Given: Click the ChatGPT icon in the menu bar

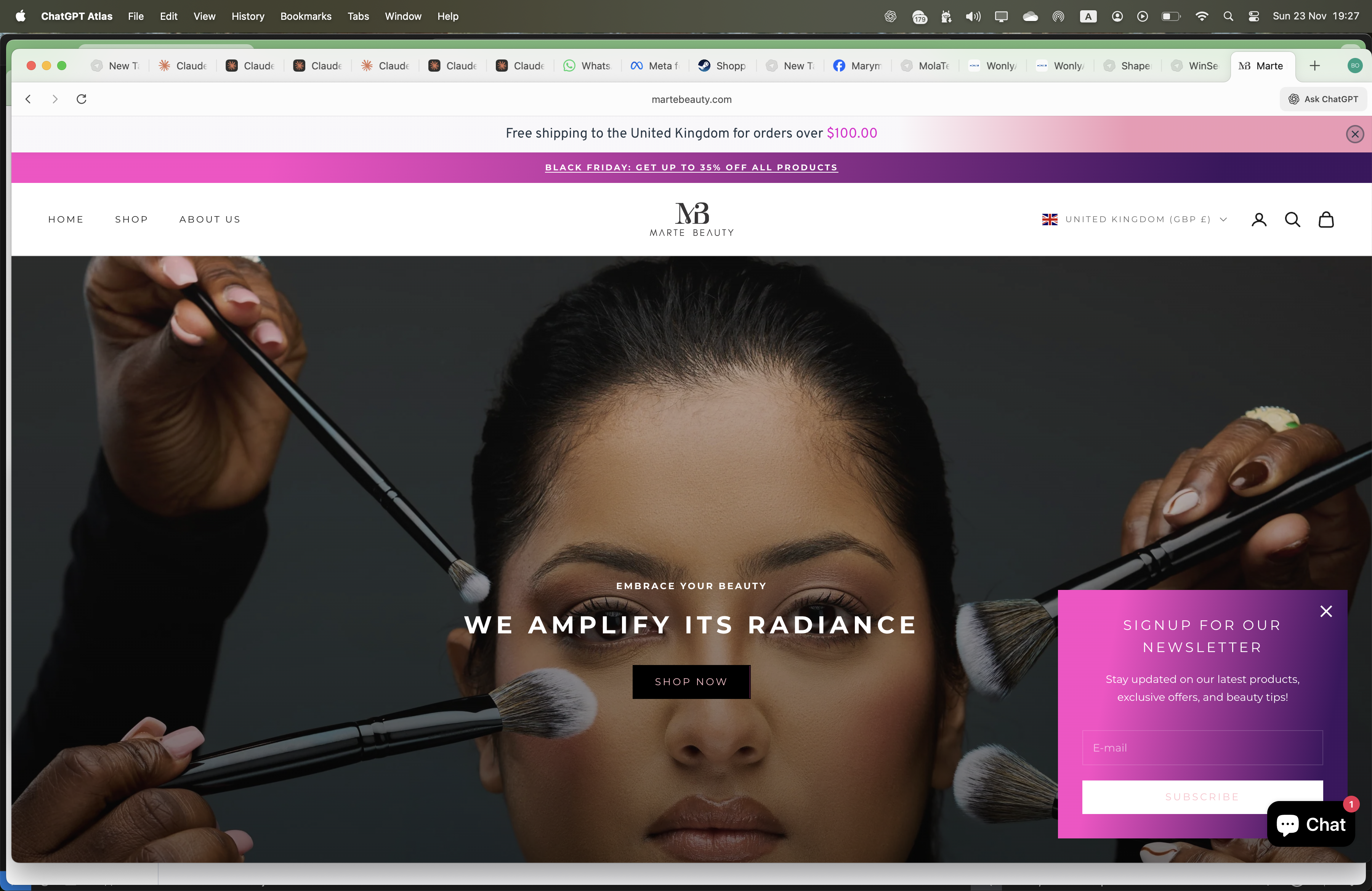Looking at the screenshot, I should (x=890, y=16).
